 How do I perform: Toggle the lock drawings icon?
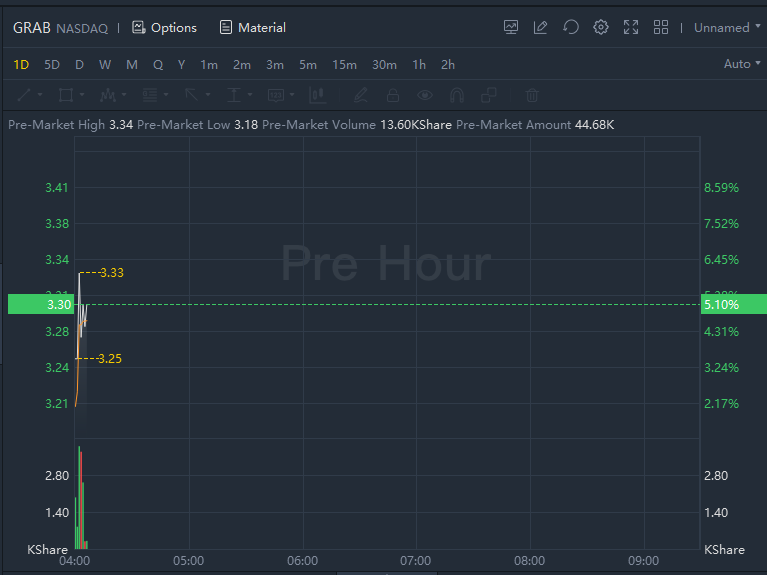click(393, 95)
